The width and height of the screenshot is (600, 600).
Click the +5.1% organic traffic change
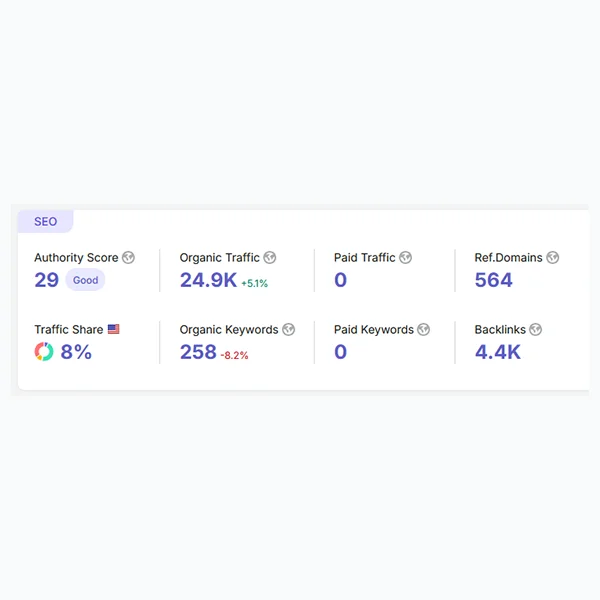click(254, 284)
